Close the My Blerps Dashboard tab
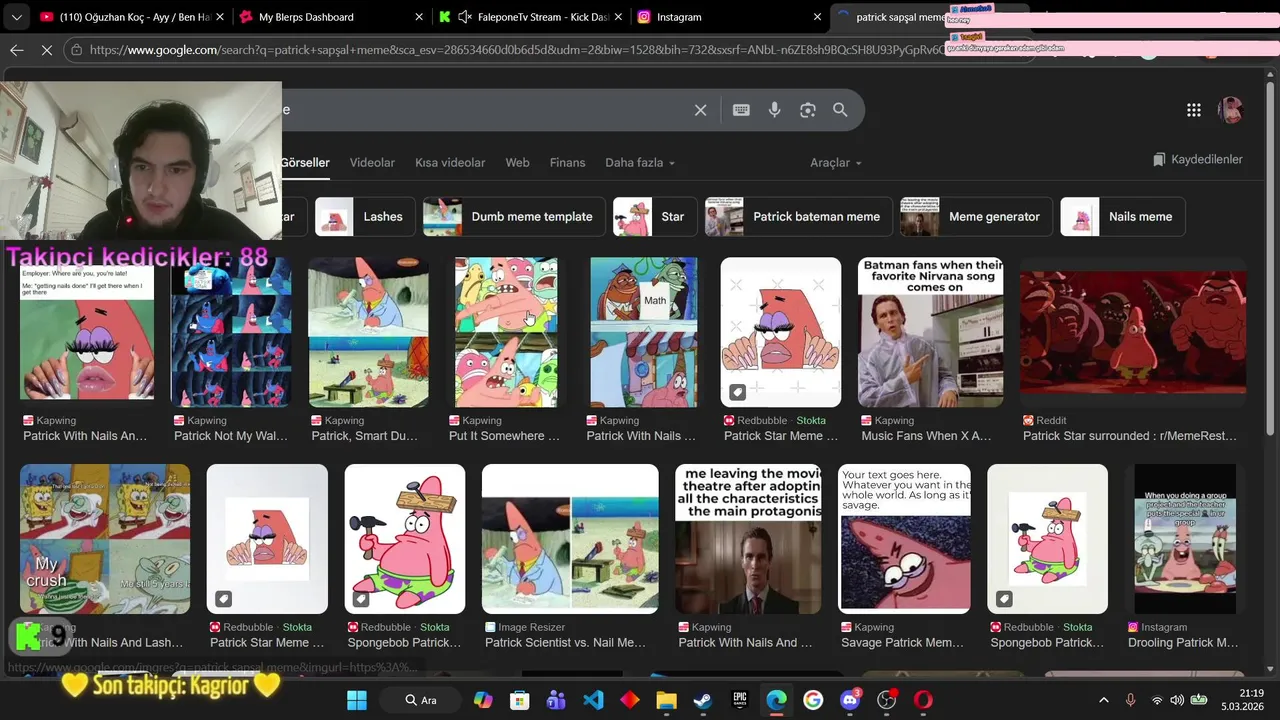This screenshot has height=720, width=1280. point(418,17)
